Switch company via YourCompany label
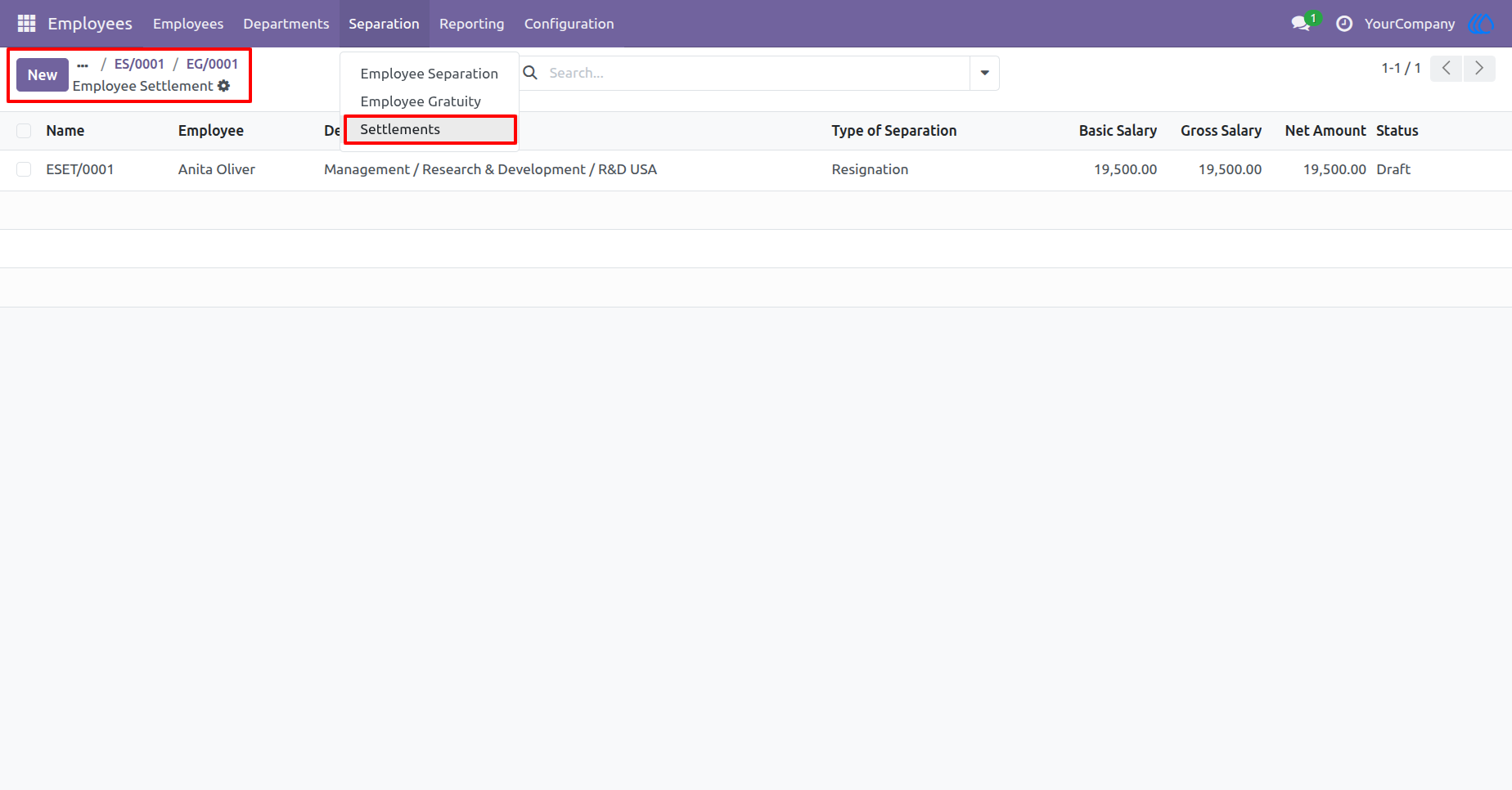Image resolution: width=1512 pixels, height=790 pixels. 1410,24
